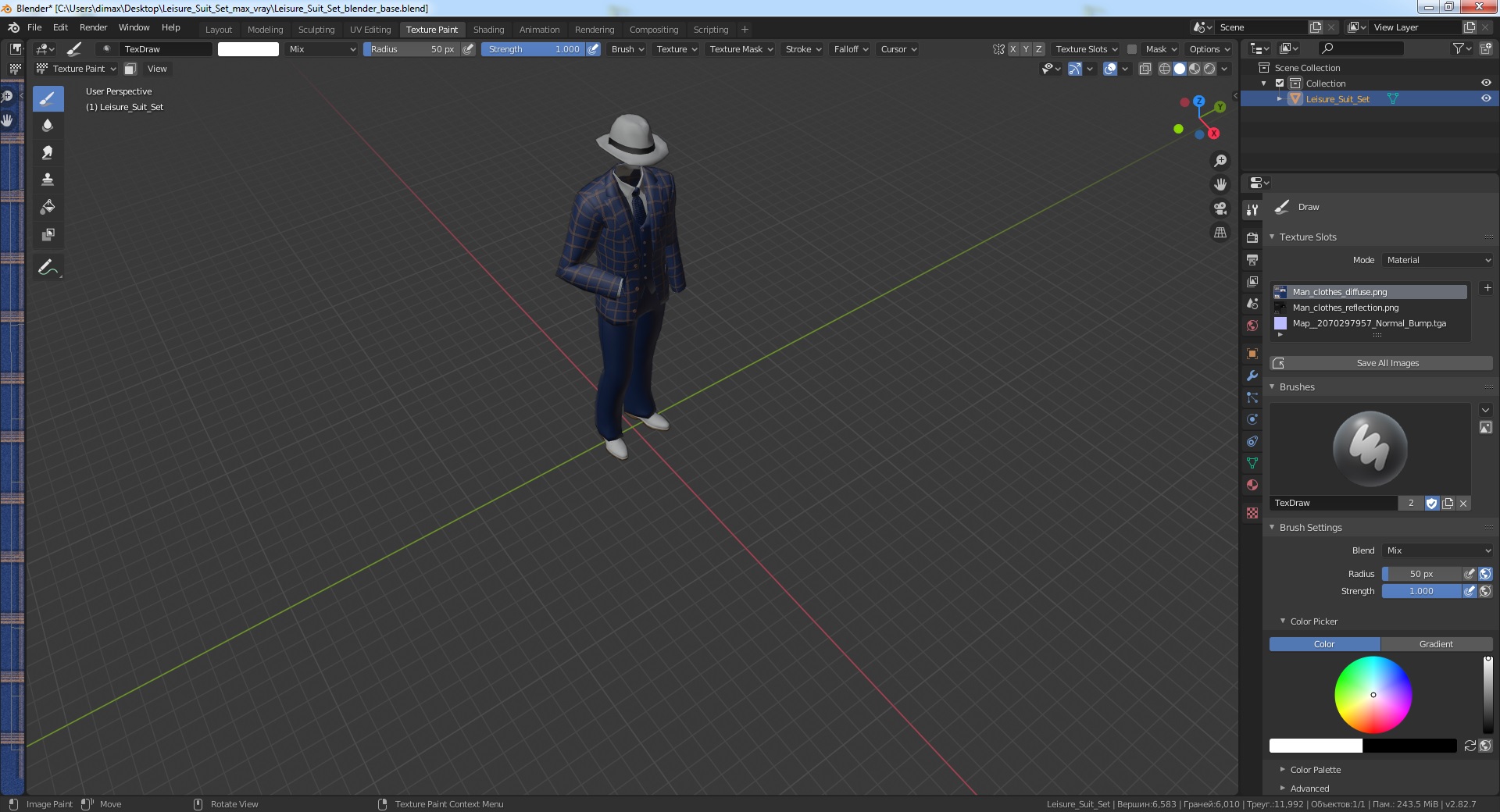Switch to the Shading workspace tab
The height and width of the screenshot is (812, 1500).
(x=488, y=30)
